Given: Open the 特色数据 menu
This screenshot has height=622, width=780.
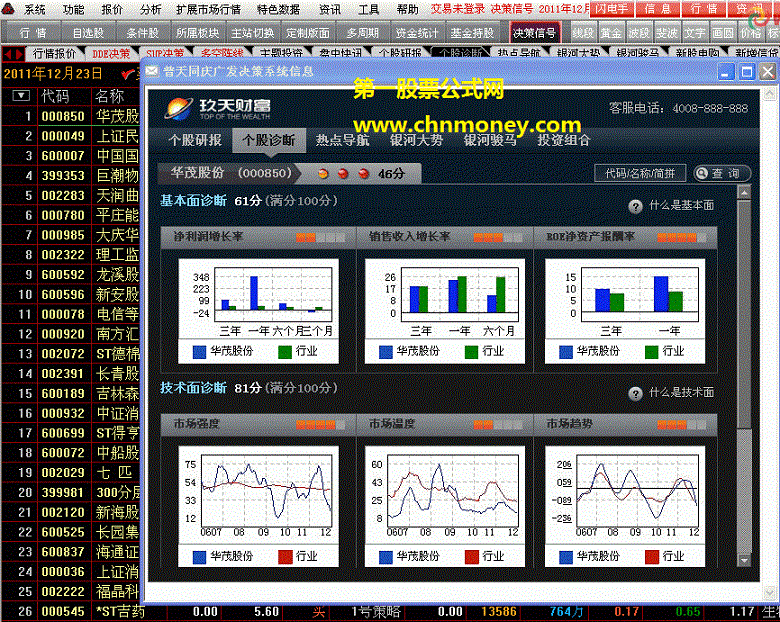Looking at the screenshot, I should tap(278, 9).
